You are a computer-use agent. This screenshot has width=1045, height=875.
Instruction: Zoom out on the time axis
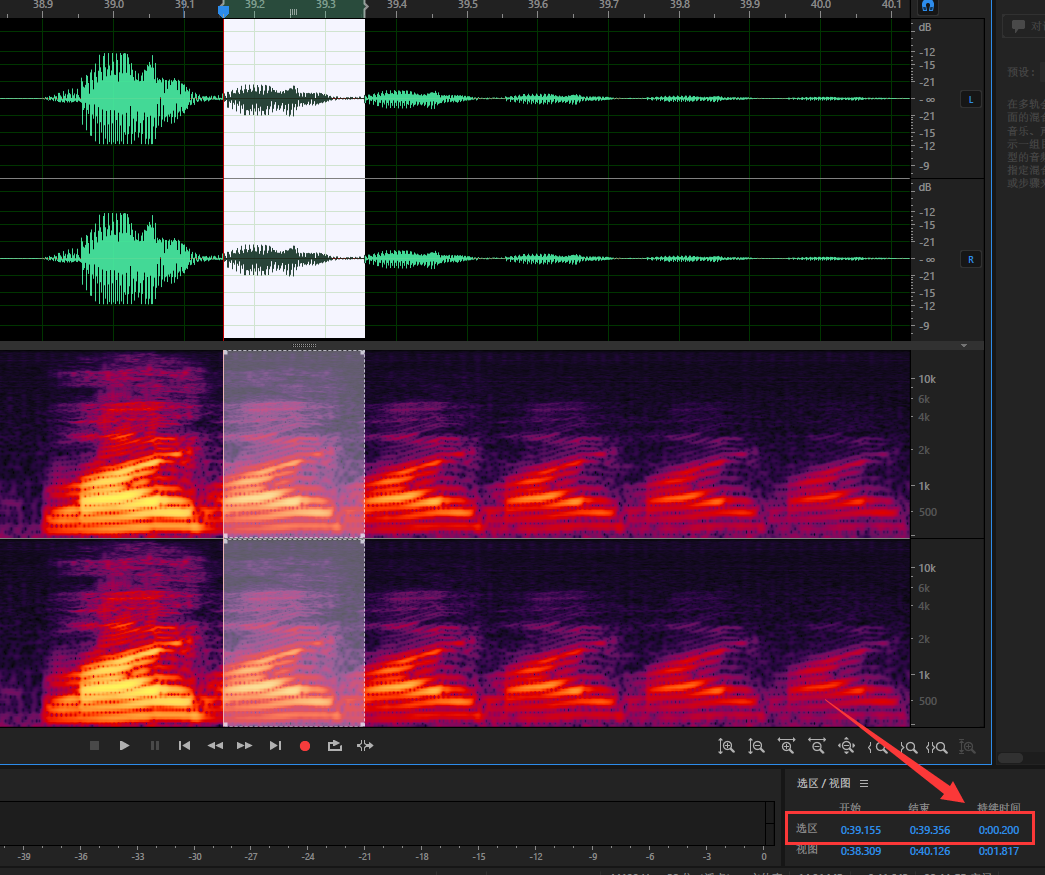[816, 746]
